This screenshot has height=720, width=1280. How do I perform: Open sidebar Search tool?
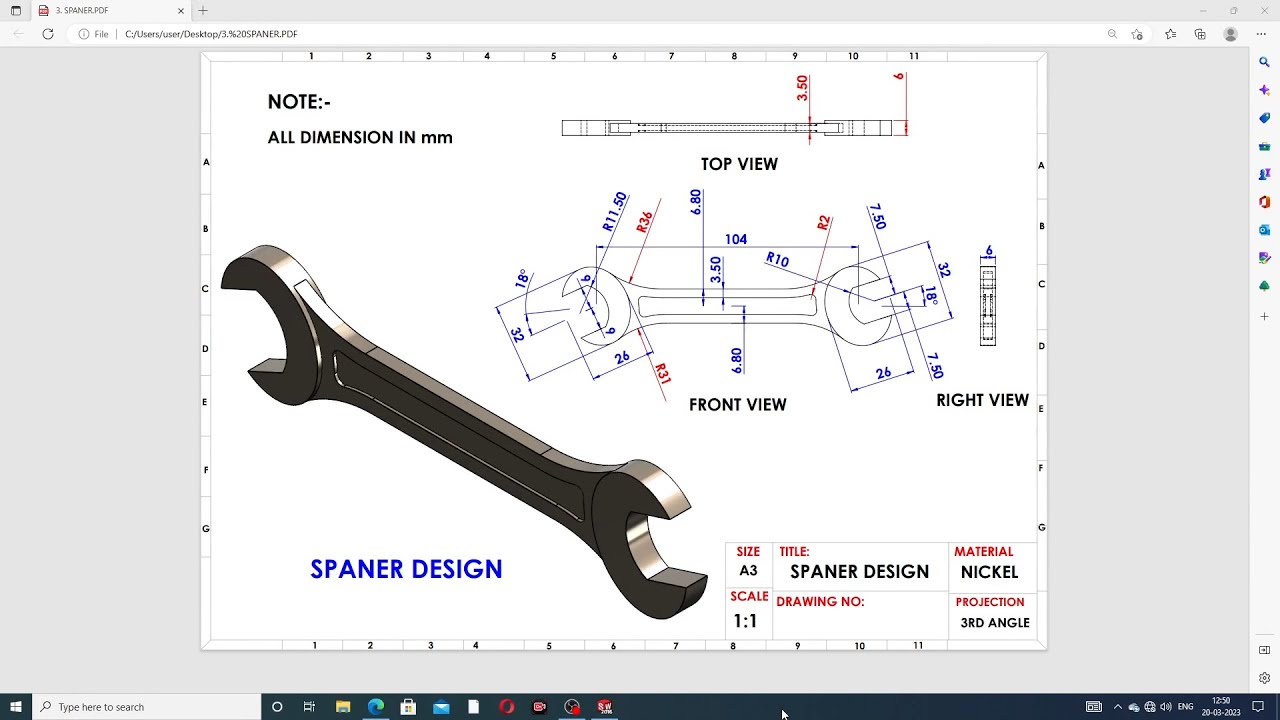(1264, 62)
